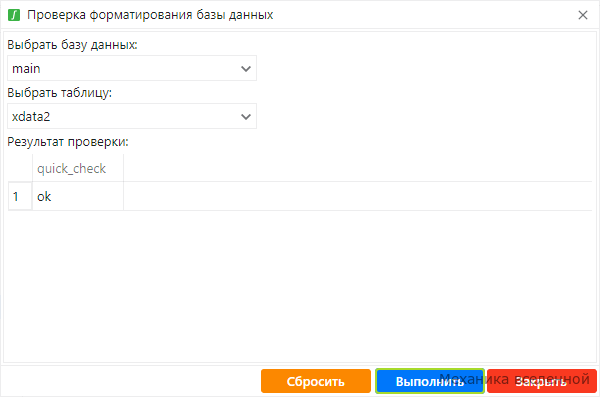Click the Выбрать базу данных label
Viewport: 600px width, 397px height.
tap(72, 45)
